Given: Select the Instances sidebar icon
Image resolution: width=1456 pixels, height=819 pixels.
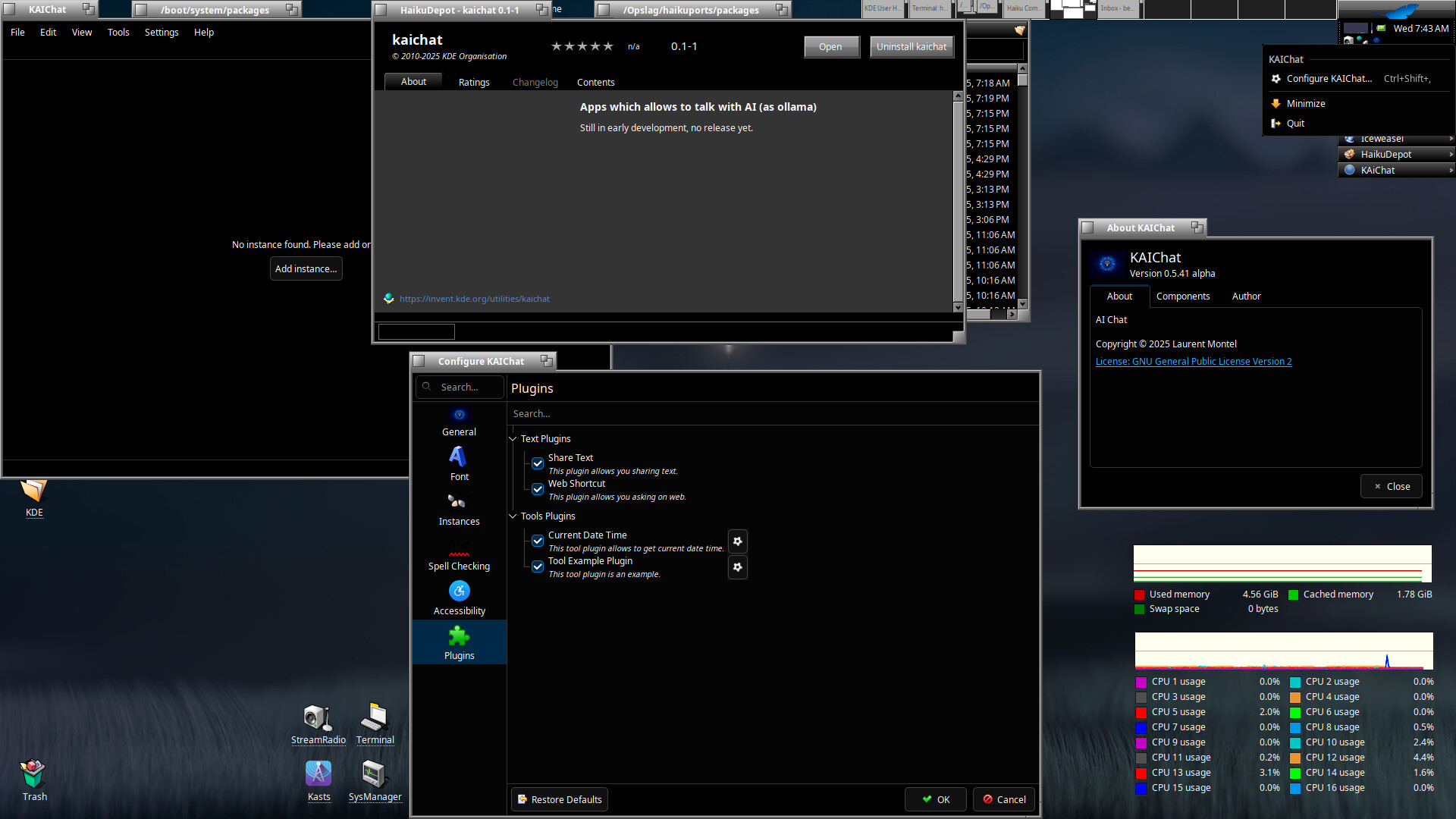Looking at the screenshot, I should click(459, 502).
